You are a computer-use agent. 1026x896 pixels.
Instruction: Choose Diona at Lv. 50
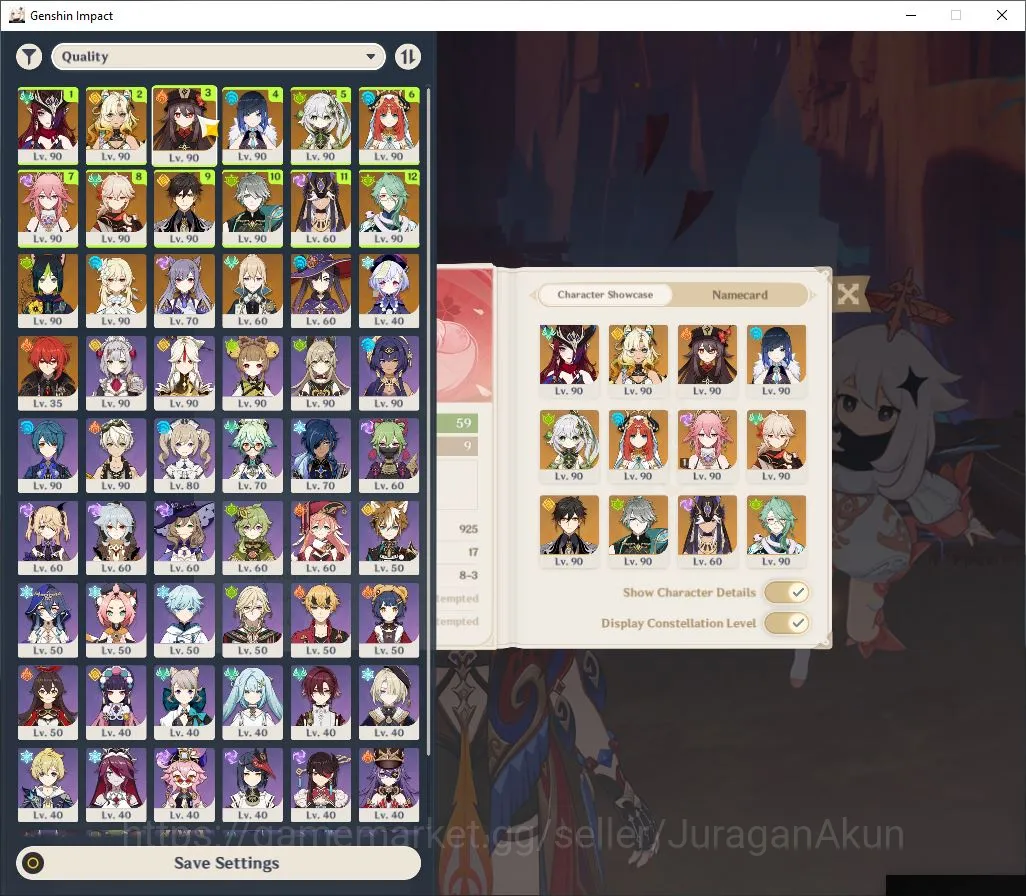coord(116,620)
